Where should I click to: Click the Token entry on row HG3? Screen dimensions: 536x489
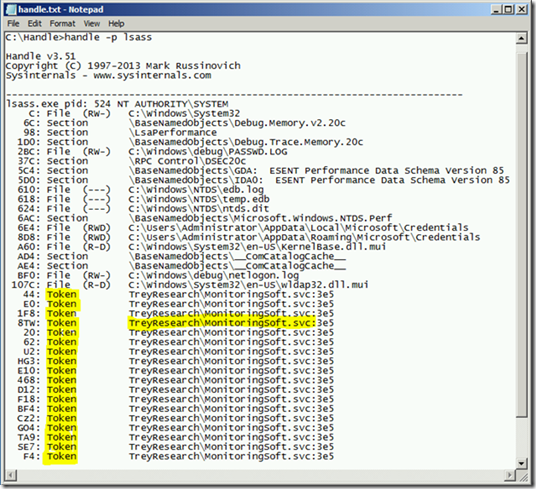pos(62,361)
